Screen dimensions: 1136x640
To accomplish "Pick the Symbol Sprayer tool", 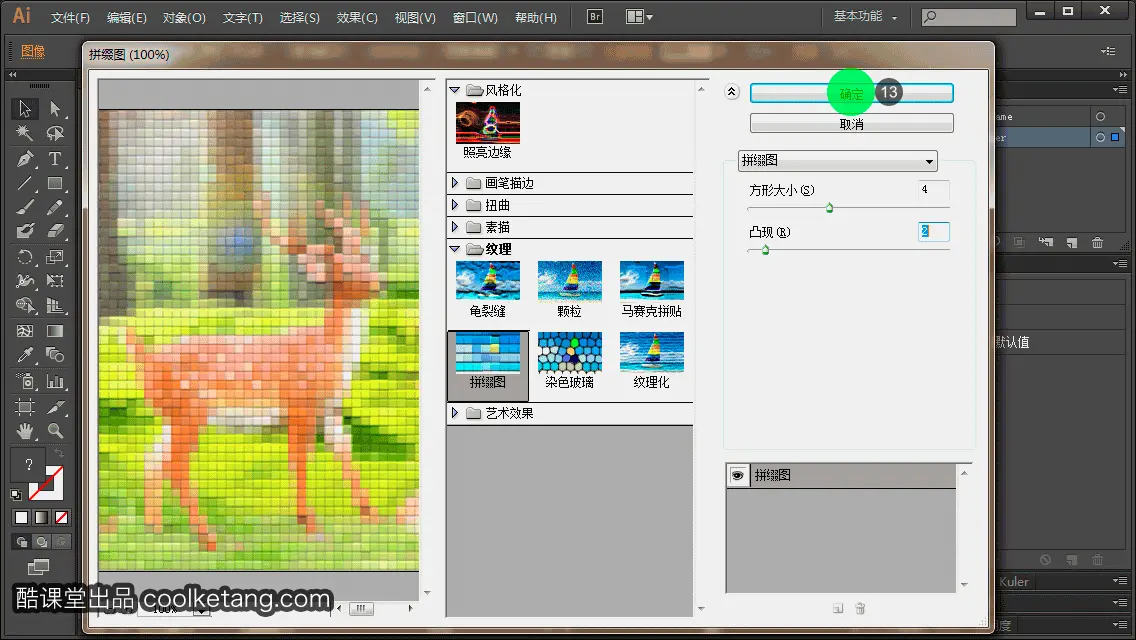I will tap(25, 381).
